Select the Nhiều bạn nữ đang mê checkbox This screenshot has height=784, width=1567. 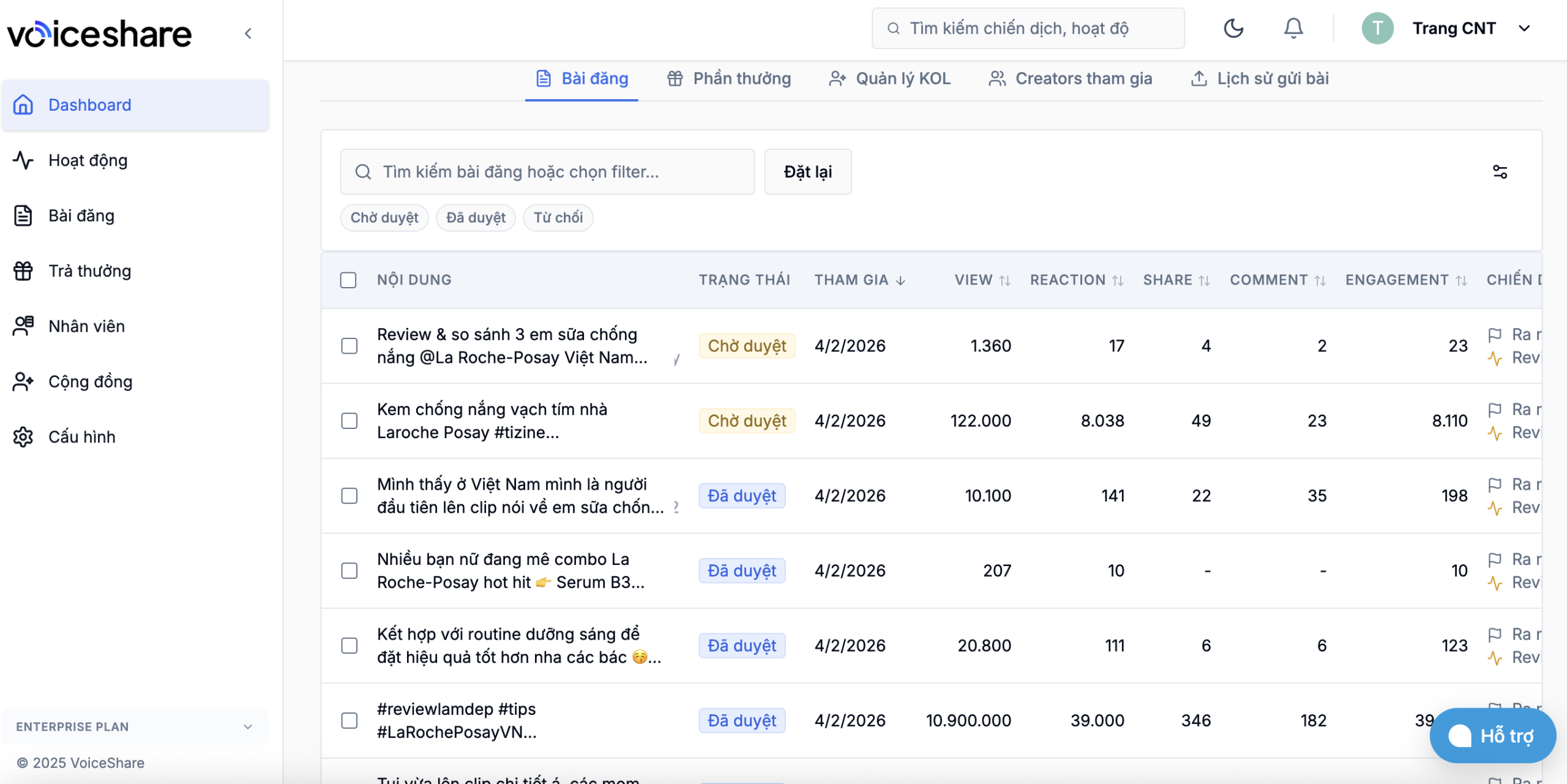click(349, 571)
